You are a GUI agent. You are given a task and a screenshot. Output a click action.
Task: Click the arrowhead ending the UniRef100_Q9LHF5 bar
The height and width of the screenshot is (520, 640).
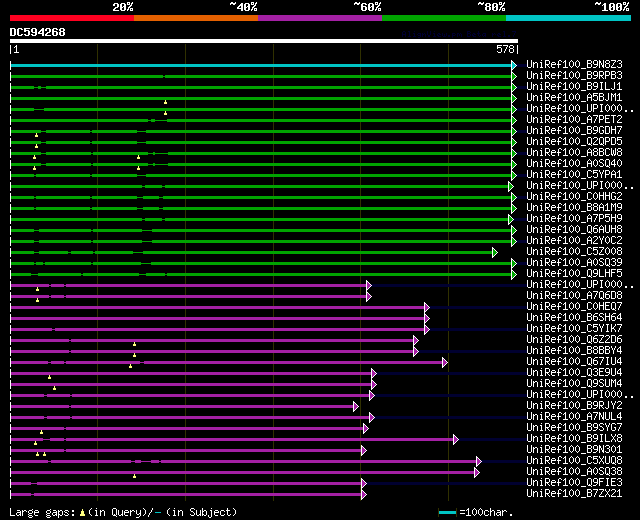click(514, 274)
